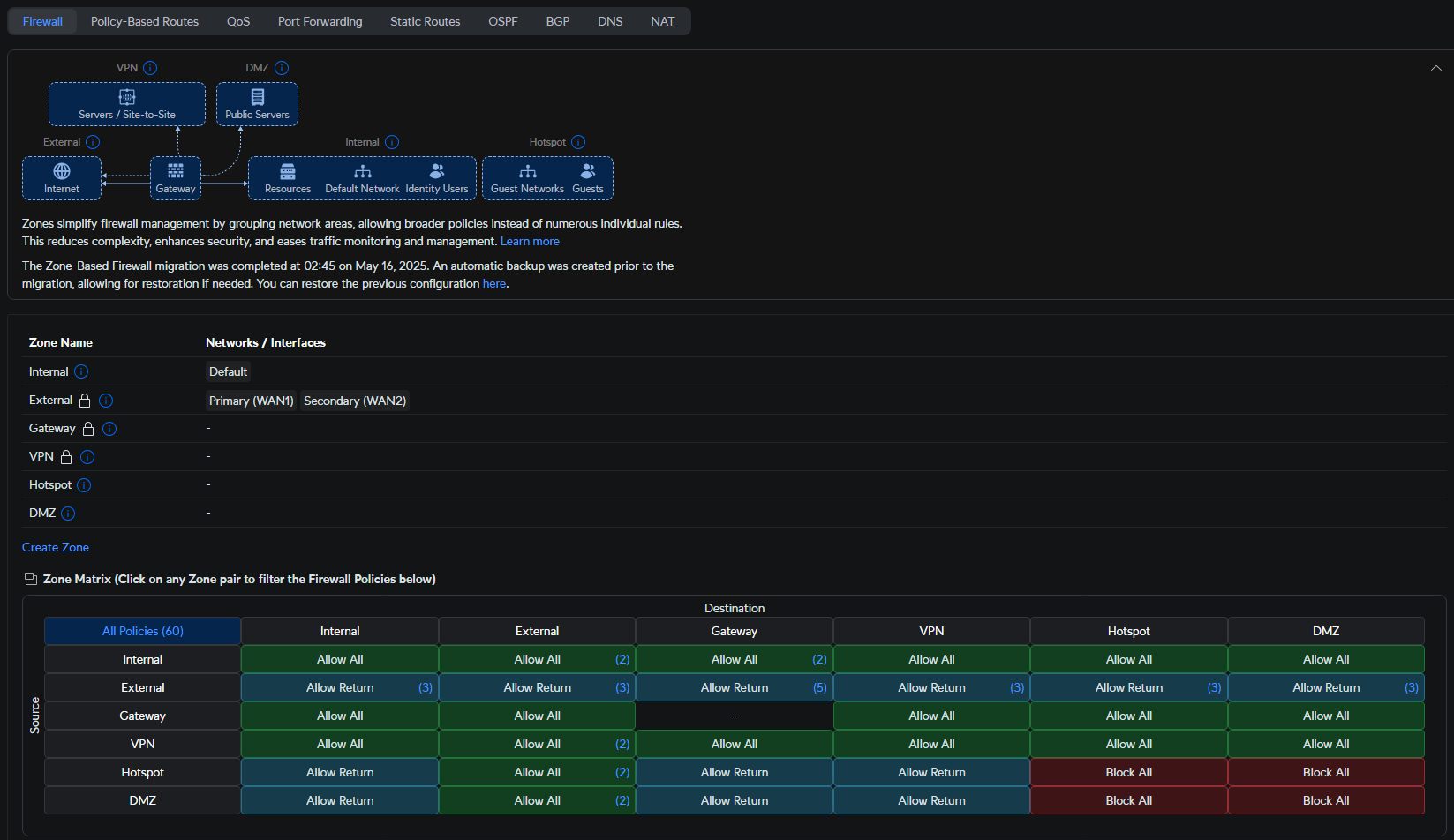Select the Gateway firewall icon
Image resolution: width=1454 pixels, height=840 pixels.
[176, 171]
